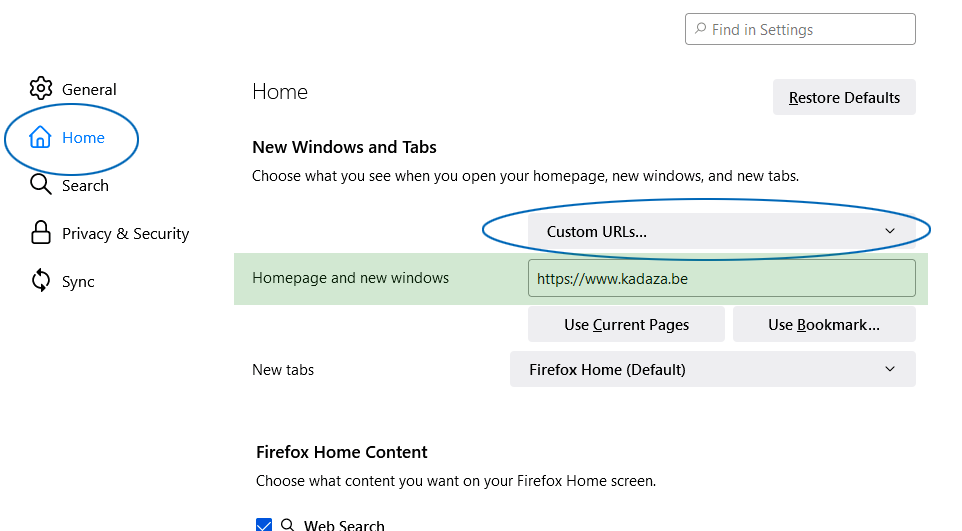The width and height of the screenshot is (962, 531).
Task: Click the Home house icon in the sidebar
Action: (x=40, y=137)
